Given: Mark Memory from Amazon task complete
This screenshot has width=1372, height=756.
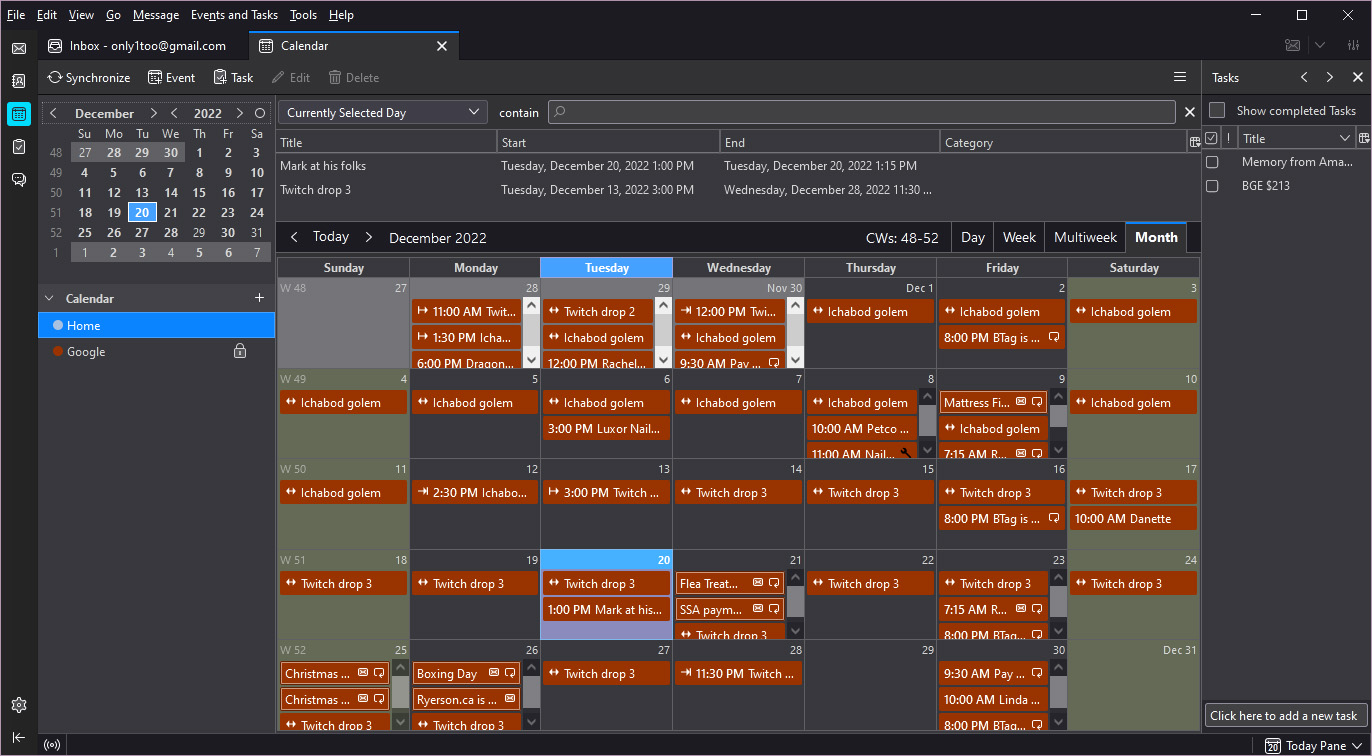Looking at the screenshot, I should (x=1212, y=162).
